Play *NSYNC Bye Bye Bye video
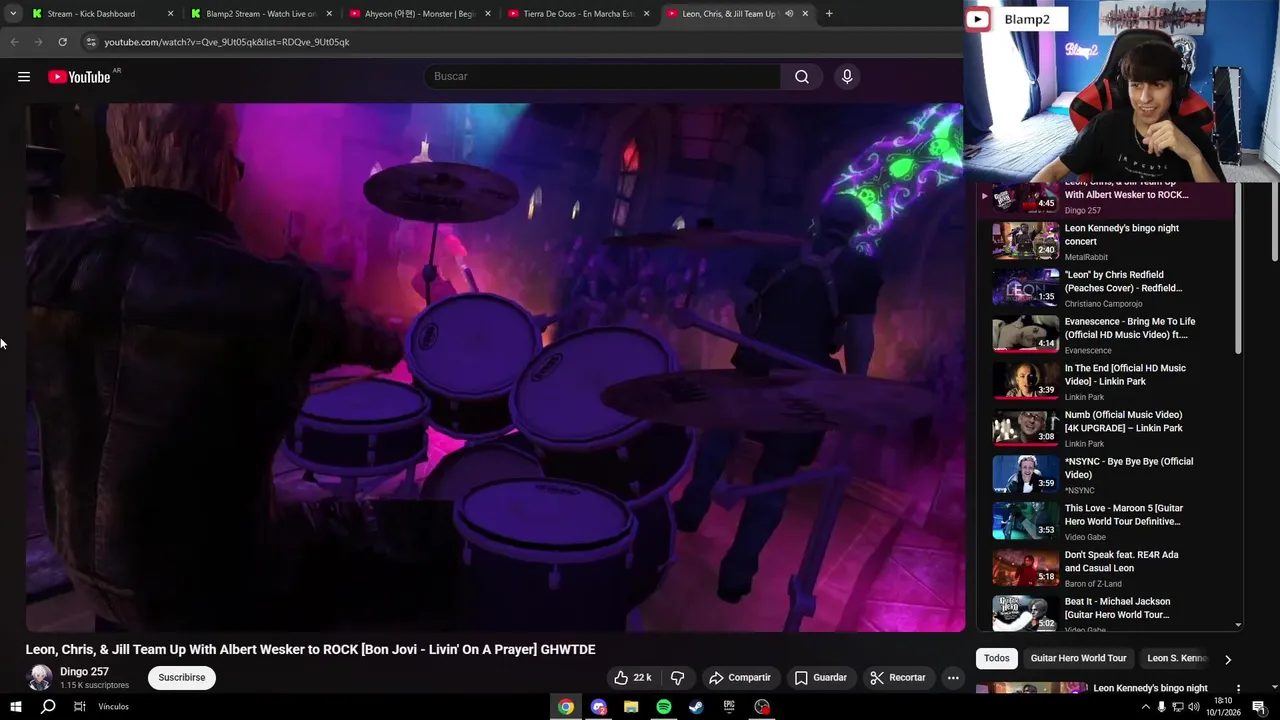 coord(1106,474)
